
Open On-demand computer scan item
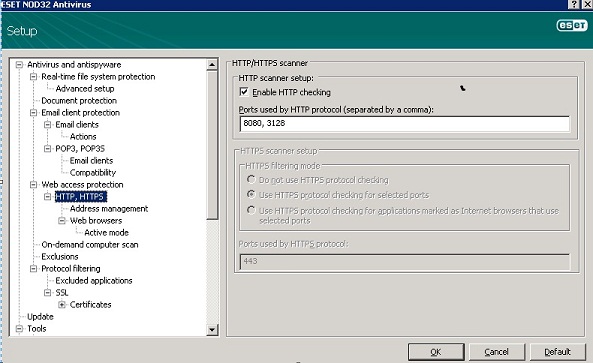[x=90, y=245]
